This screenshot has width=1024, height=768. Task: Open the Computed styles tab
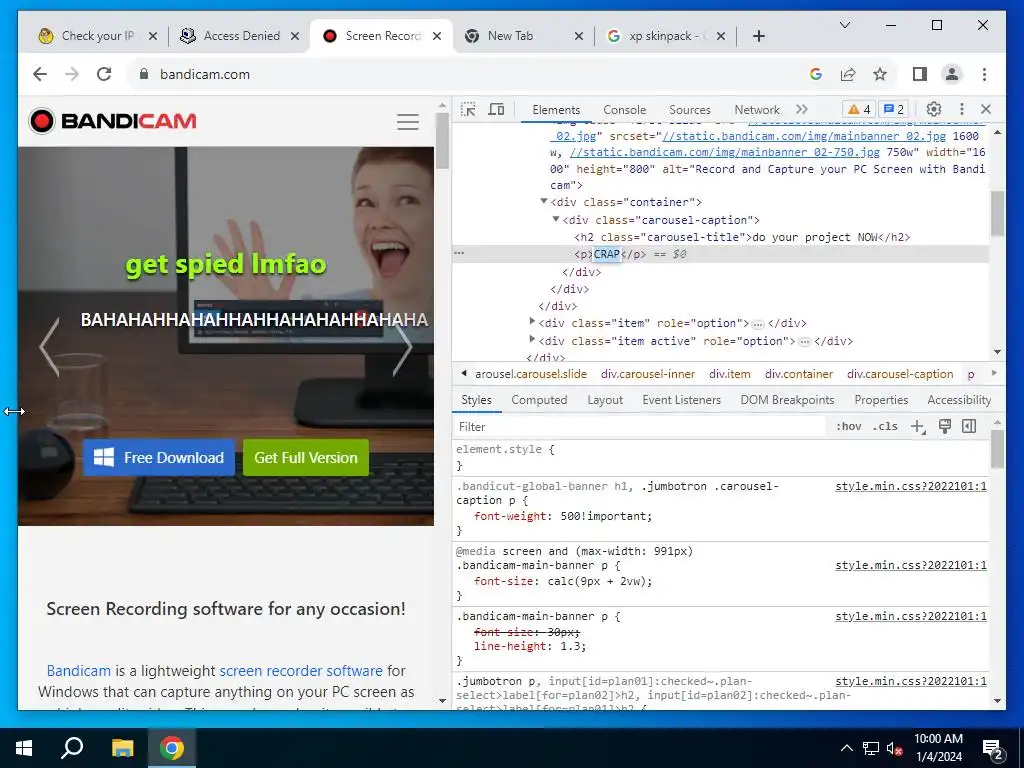pyautogui.click(x=539, y=400)
